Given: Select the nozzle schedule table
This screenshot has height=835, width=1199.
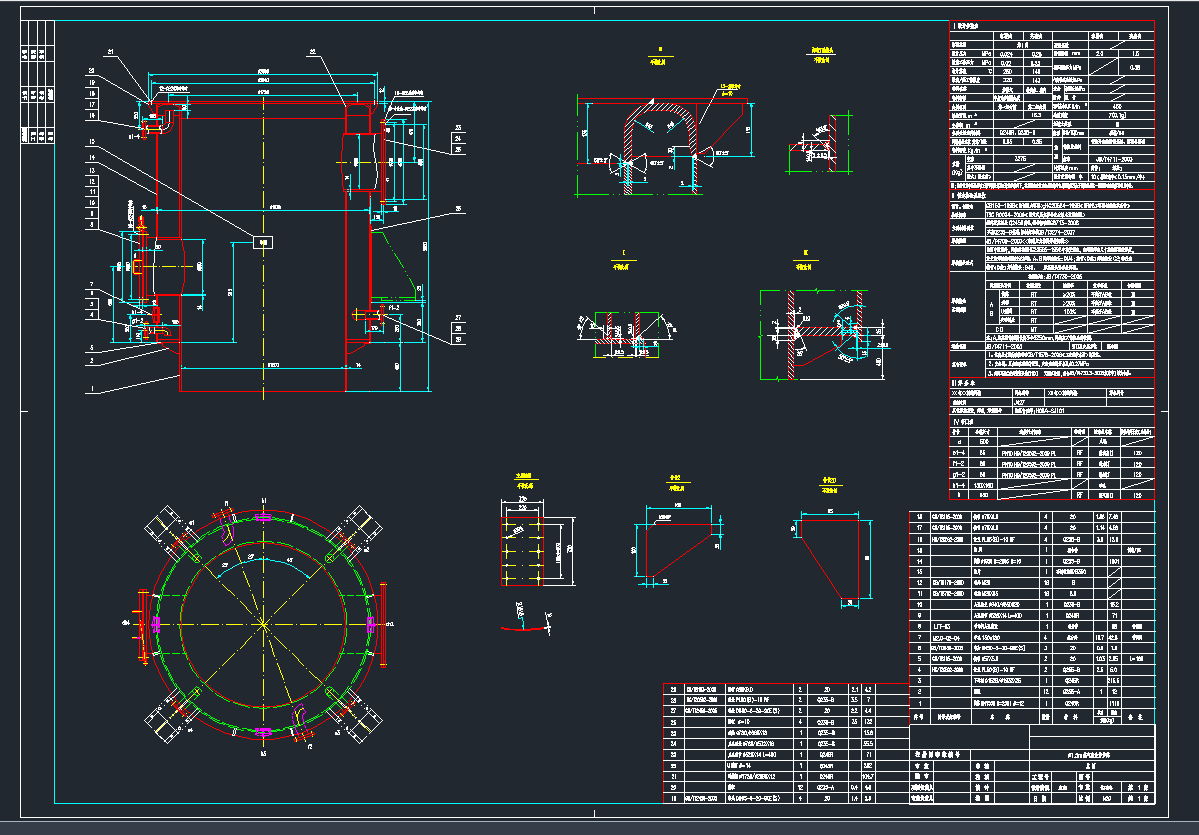Looking at the screenshot, I should pyautogui.click(x=1050, y=462).
